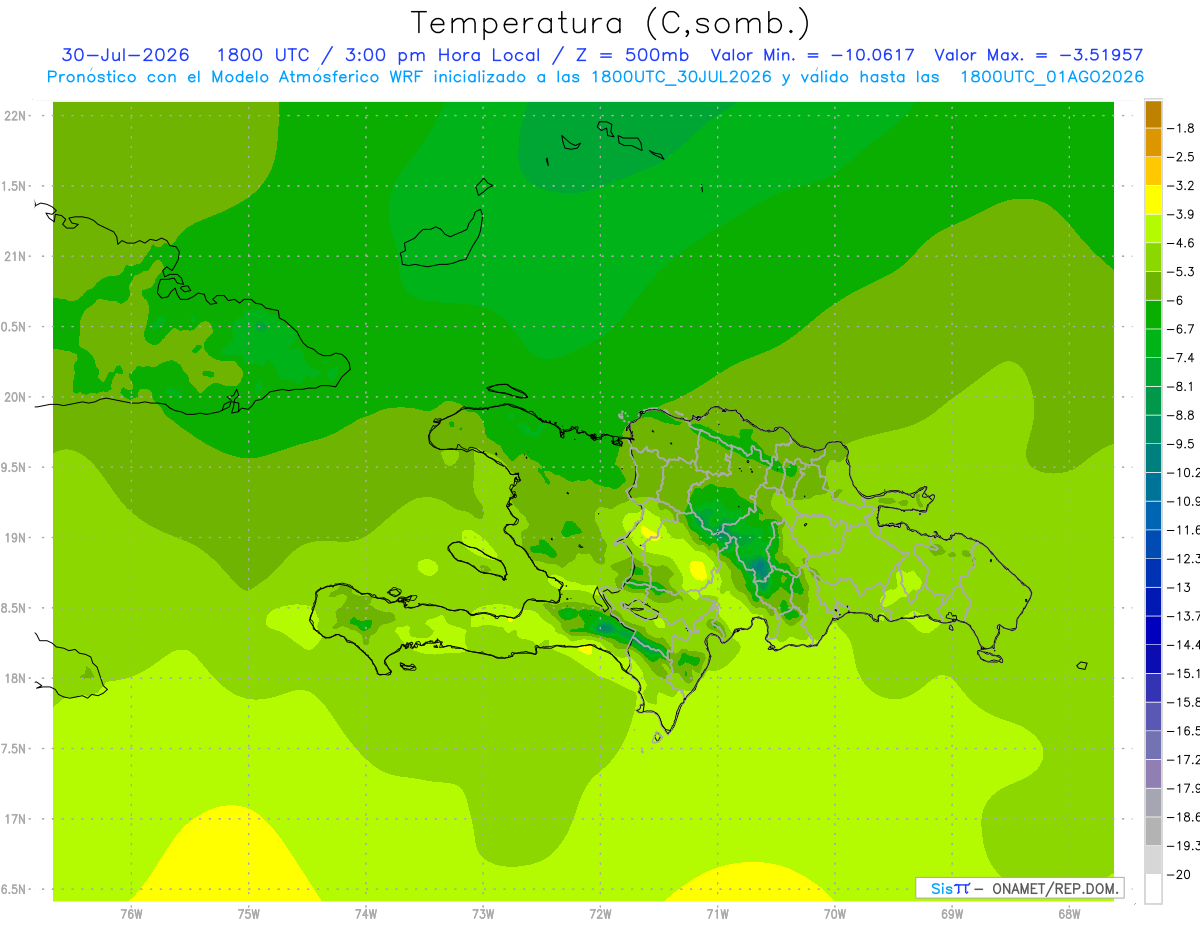The height and width of the screenshot is (927, 1200).
Task: Click the "17N" latitude label
Action: (15, 820)
